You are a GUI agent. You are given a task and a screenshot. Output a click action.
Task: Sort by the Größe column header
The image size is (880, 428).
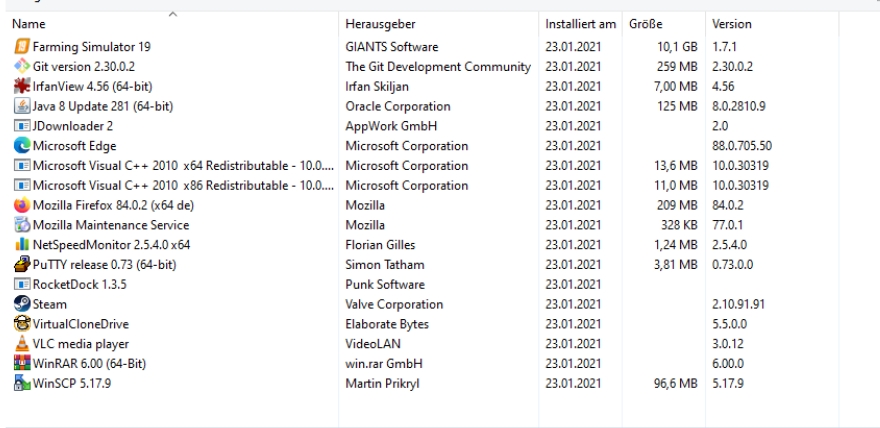pos(645,24)
